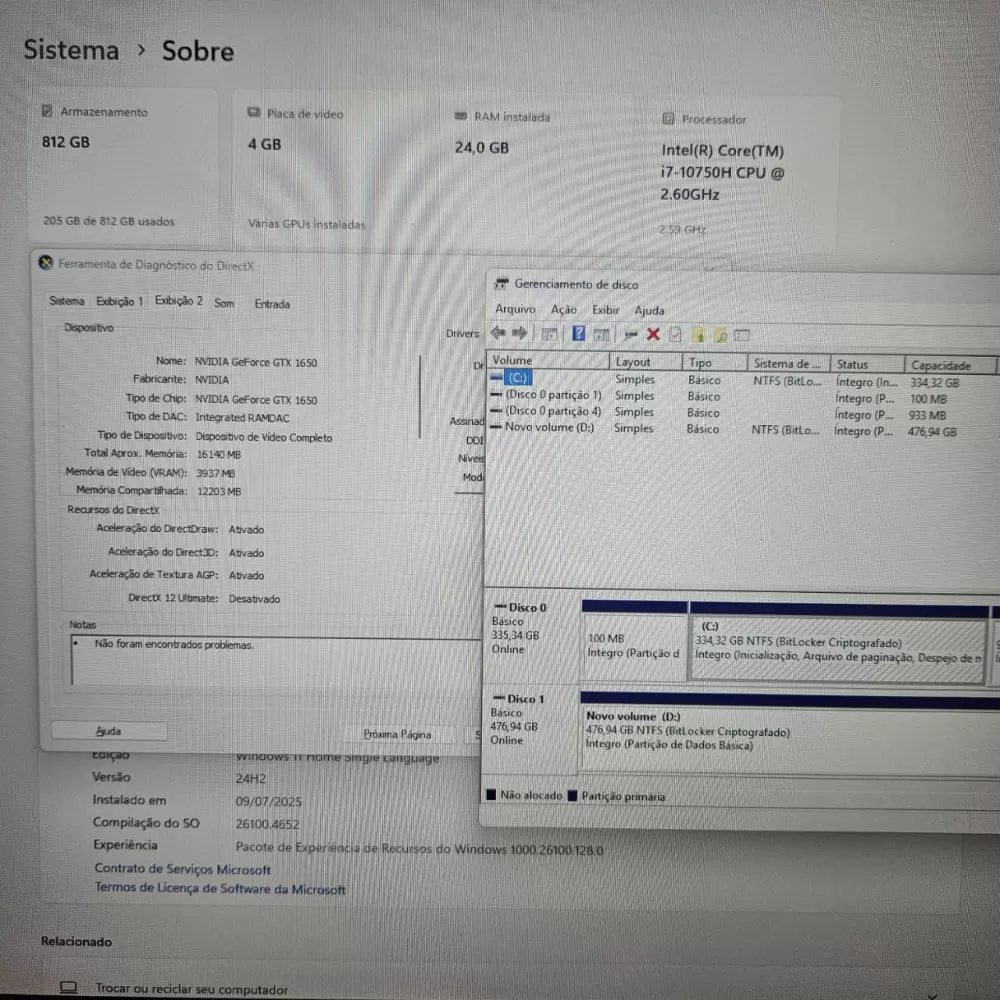Switch to the Exibição 2 tab

pos(179,300)
